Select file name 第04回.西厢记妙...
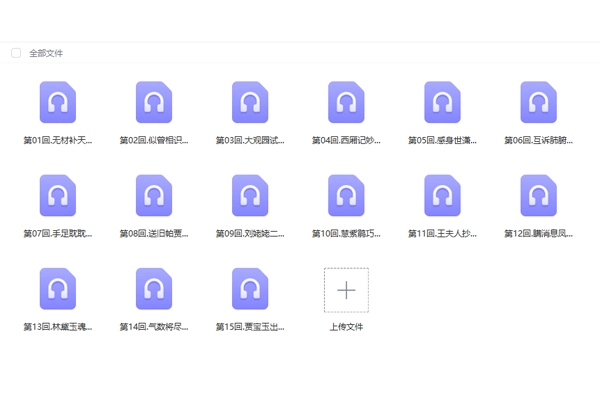The width and height of the screenshot is (600, 400). point(346,140)
